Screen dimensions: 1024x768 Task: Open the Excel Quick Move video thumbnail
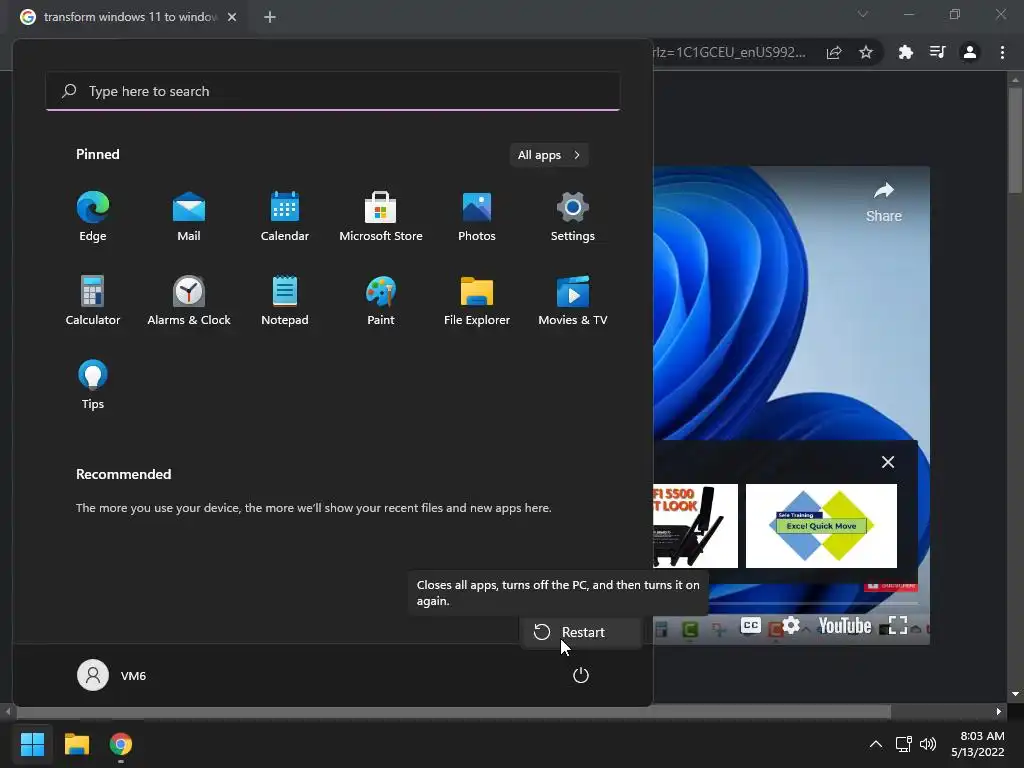tap(822, 526)
